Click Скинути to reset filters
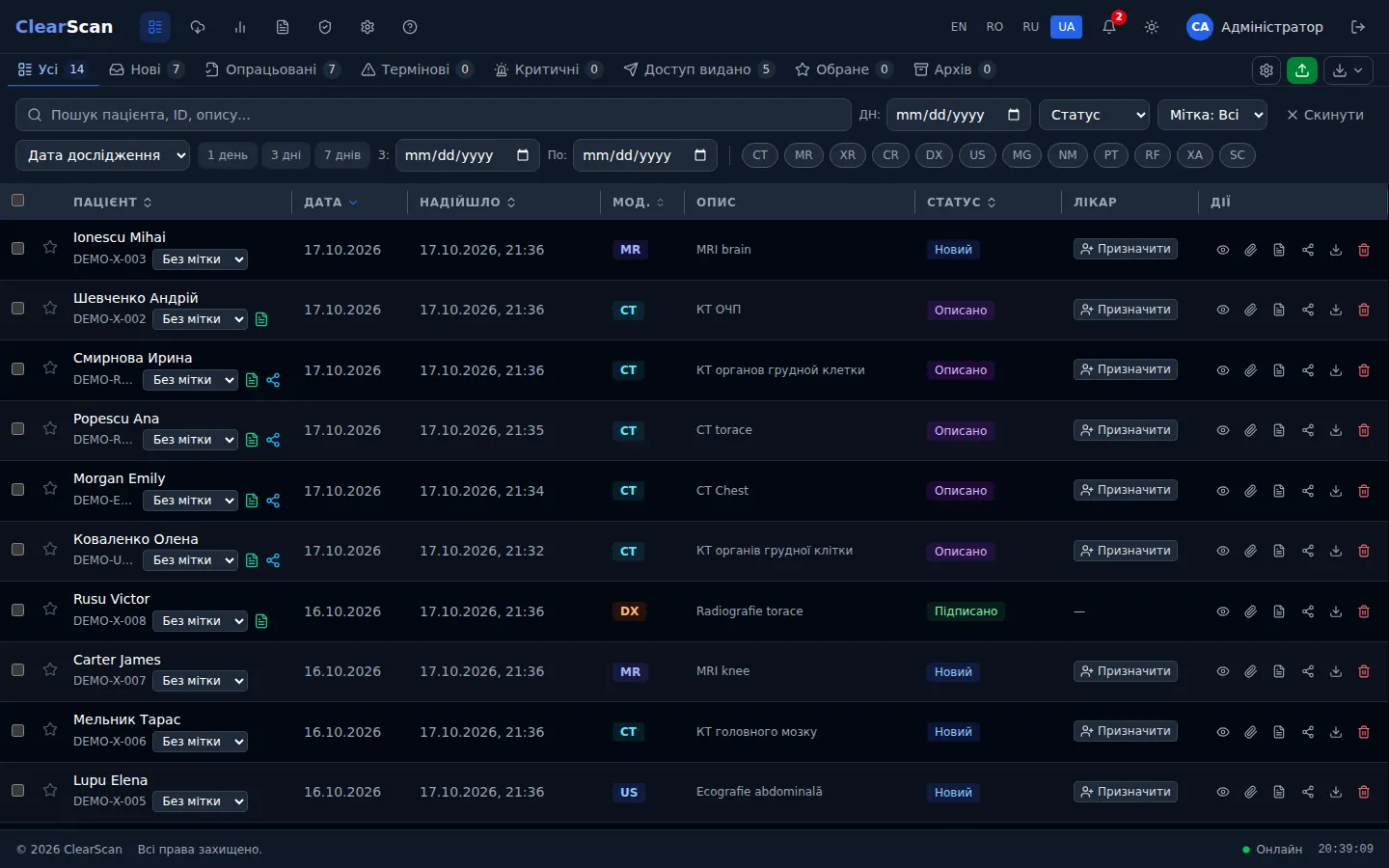 coord(1325,115)
